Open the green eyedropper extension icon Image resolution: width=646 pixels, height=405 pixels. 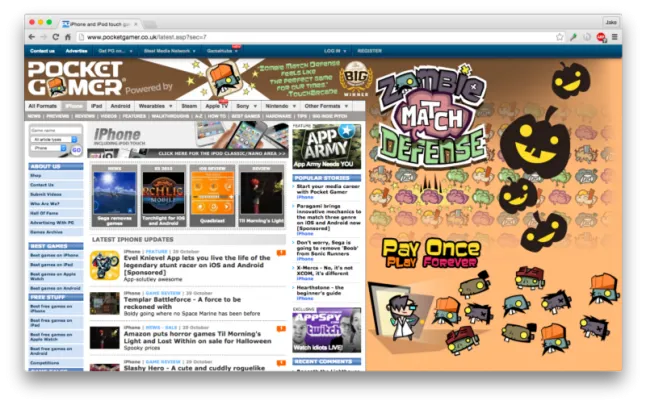tap(573, 37)
